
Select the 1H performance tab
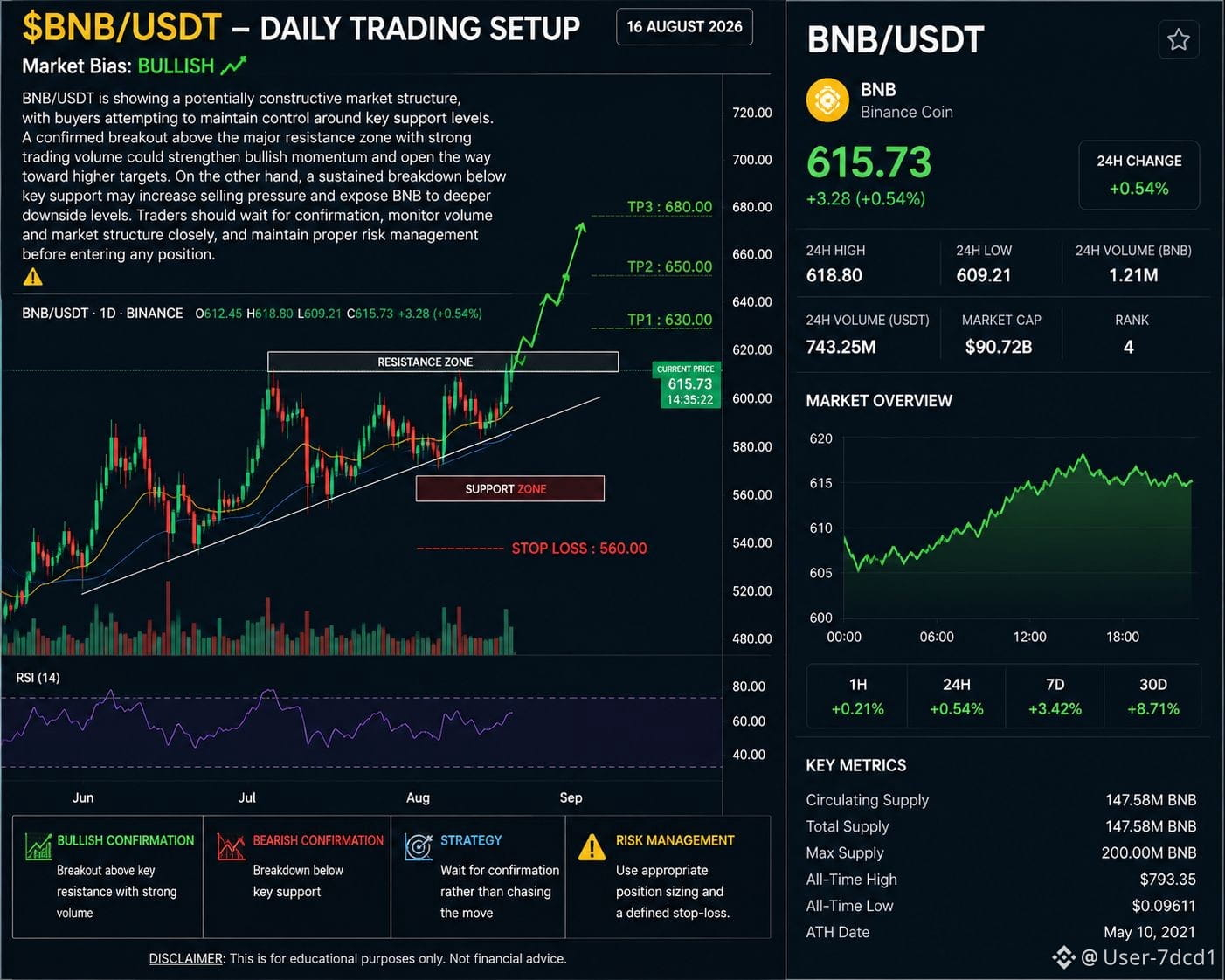857,696
